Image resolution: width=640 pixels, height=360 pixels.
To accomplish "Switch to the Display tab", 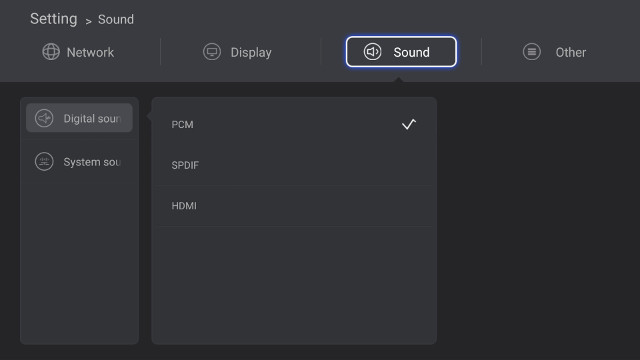I will coord(237,52).
